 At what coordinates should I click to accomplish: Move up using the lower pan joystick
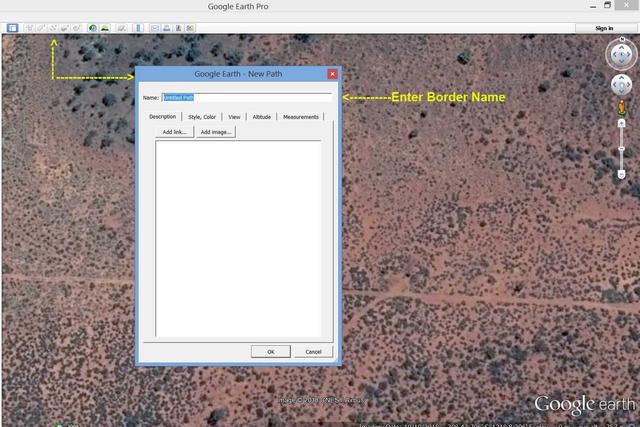tap(621, 78)
